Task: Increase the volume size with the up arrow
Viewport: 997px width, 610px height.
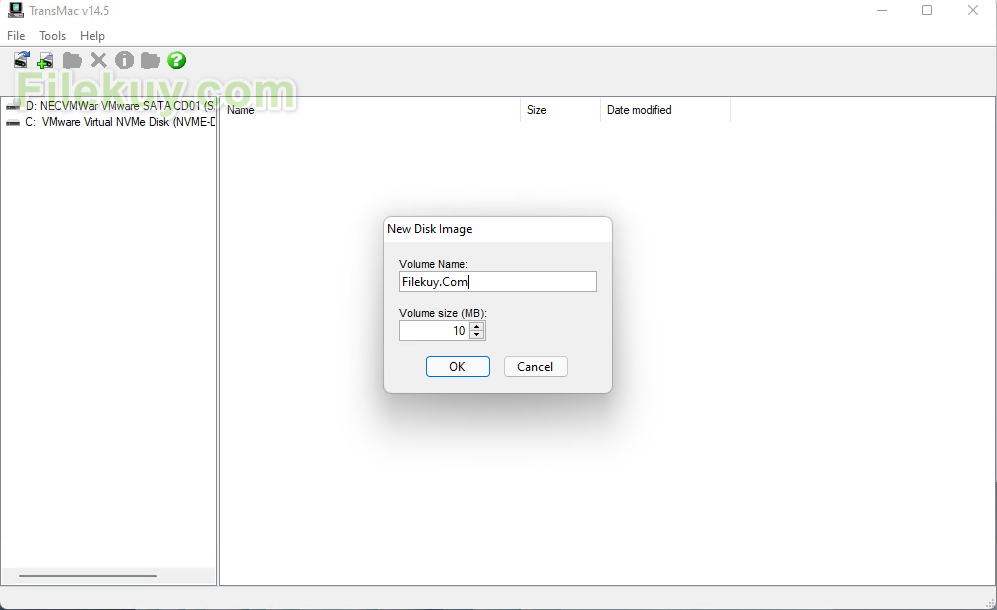Action: (477, 326)
